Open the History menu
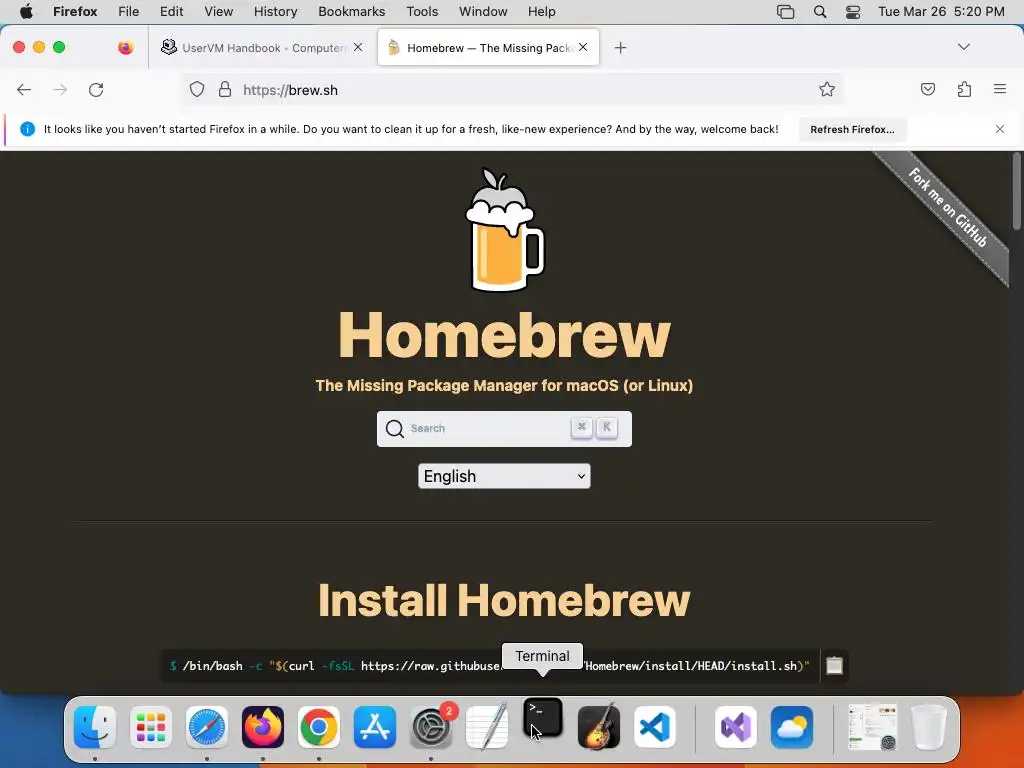Viewport: 1024px width, 768px height. click(x=276, y=12)
